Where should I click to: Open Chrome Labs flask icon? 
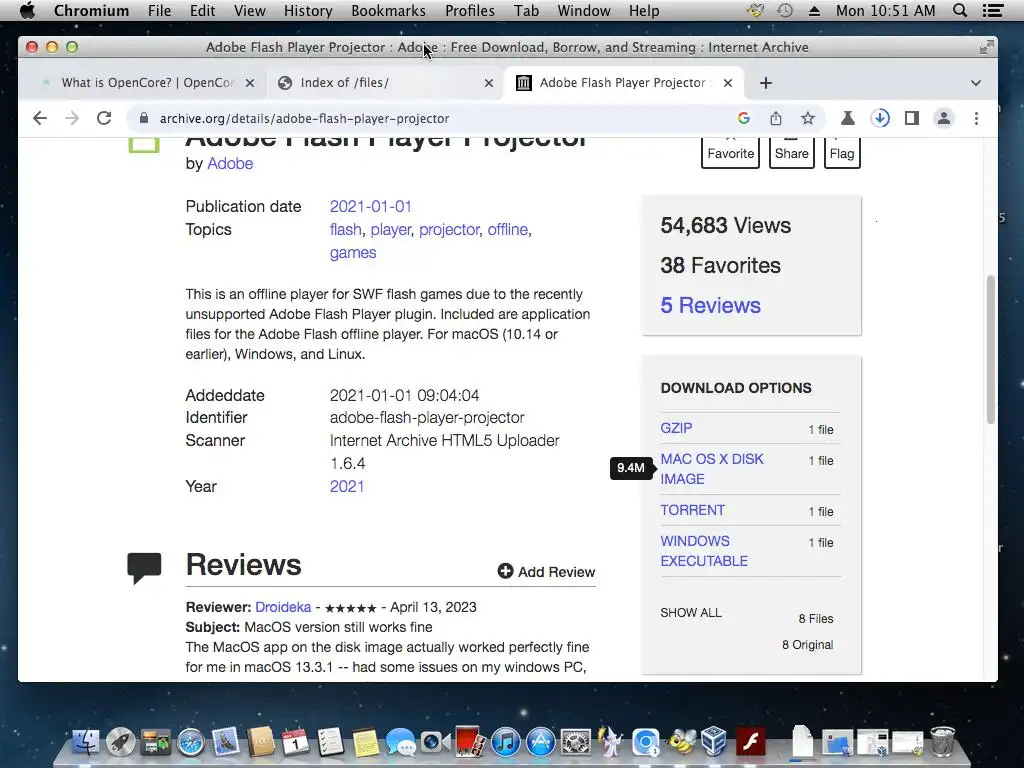tap(848, 118)
